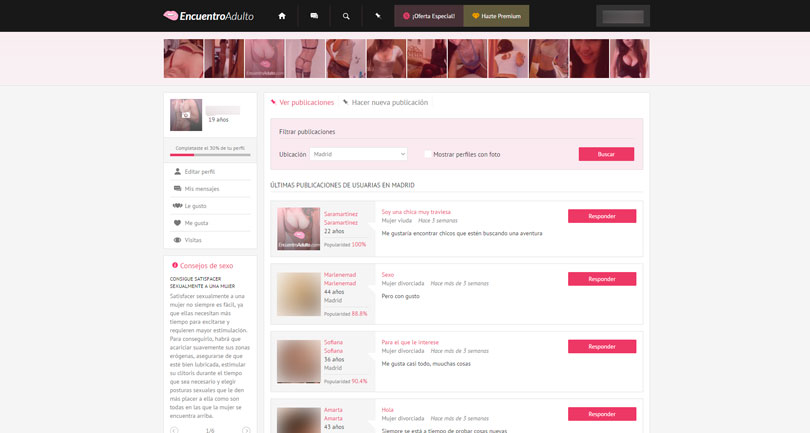Click the '19 años' text under username
The height and width of the screenshot is (433, 810).
pos(218,119)
